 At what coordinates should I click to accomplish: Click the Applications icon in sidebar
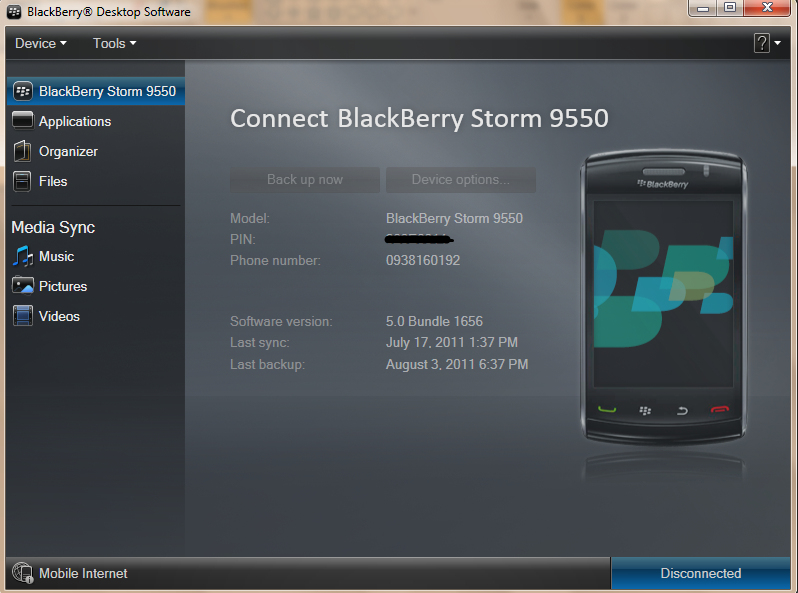(23, 121)
